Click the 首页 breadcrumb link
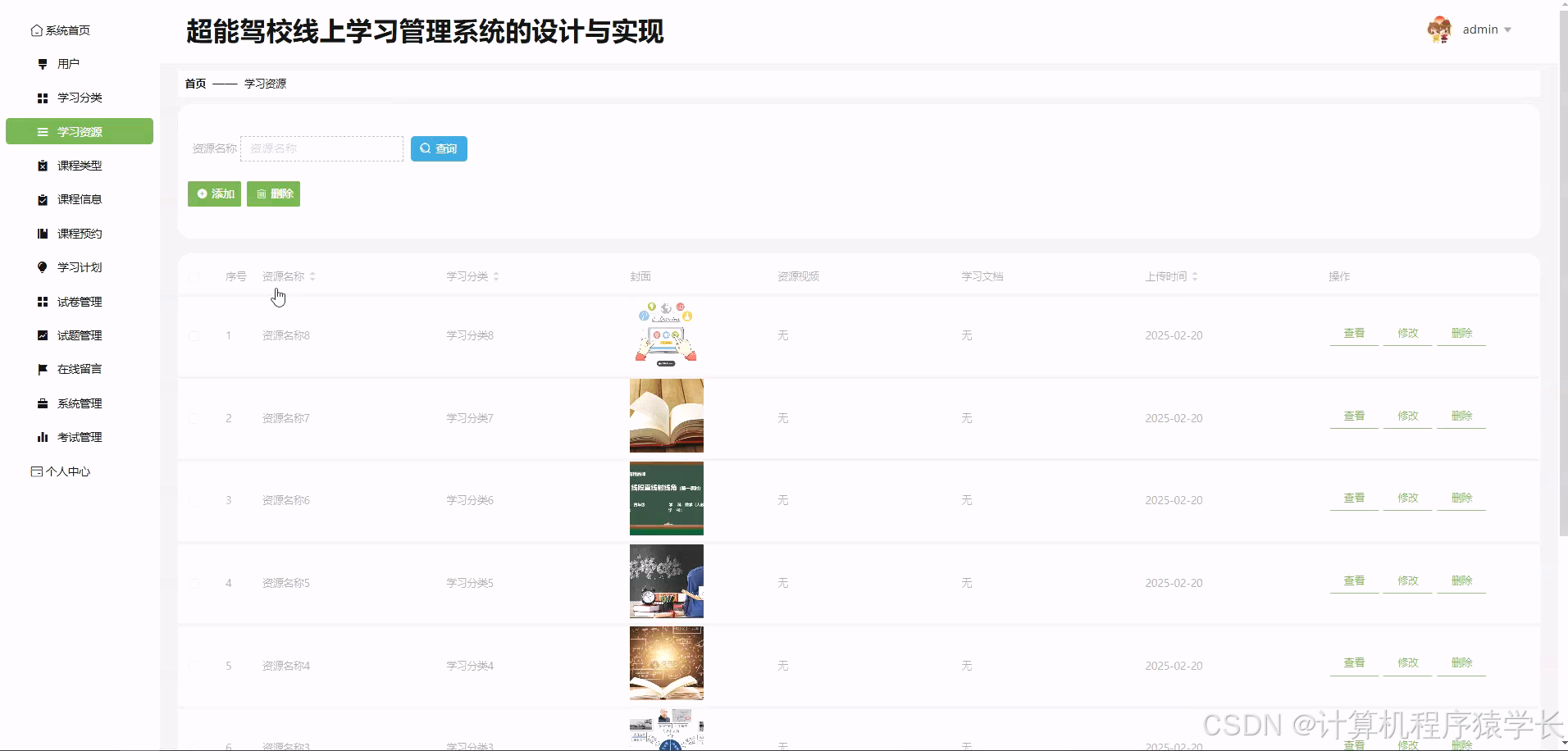1568x751 pixels. click(195, 84)
